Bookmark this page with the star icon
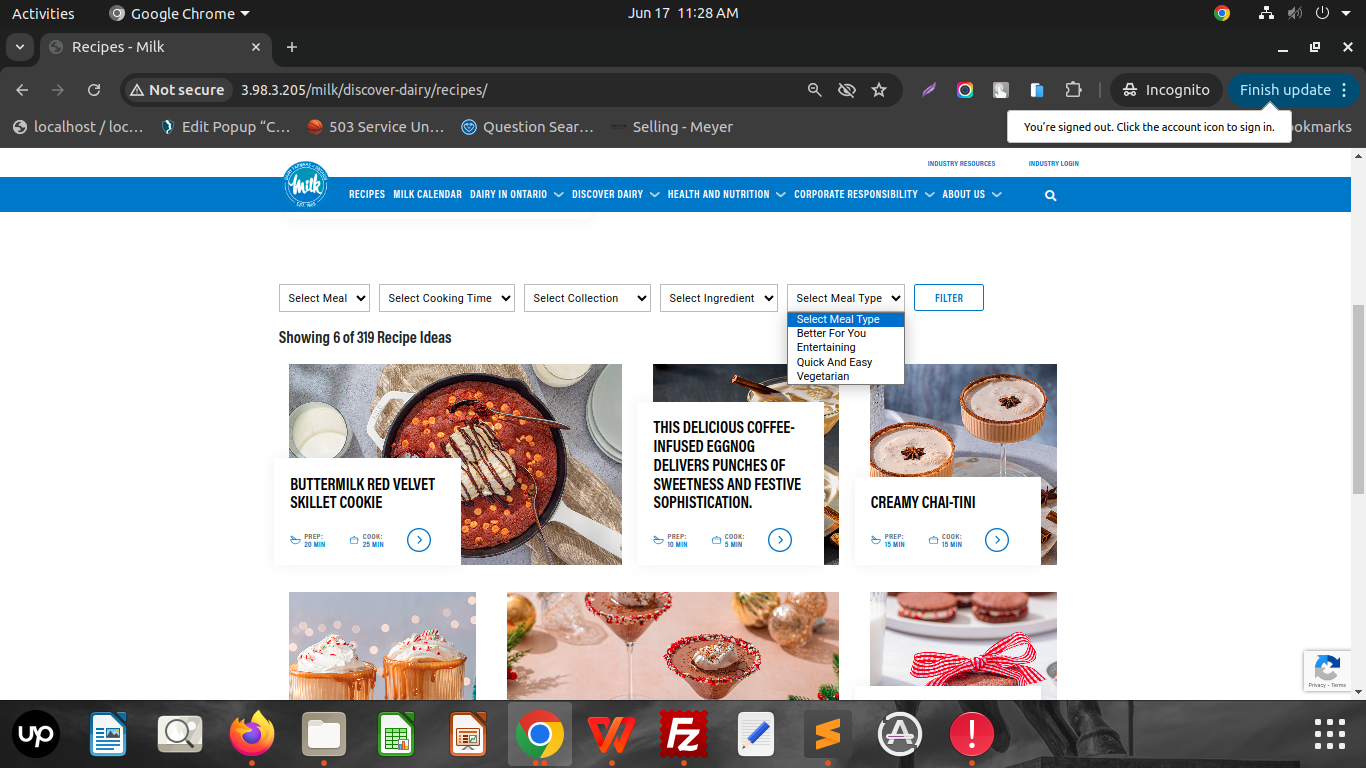The width and height of the screenshot is (1366, 768). click(879, 90)
